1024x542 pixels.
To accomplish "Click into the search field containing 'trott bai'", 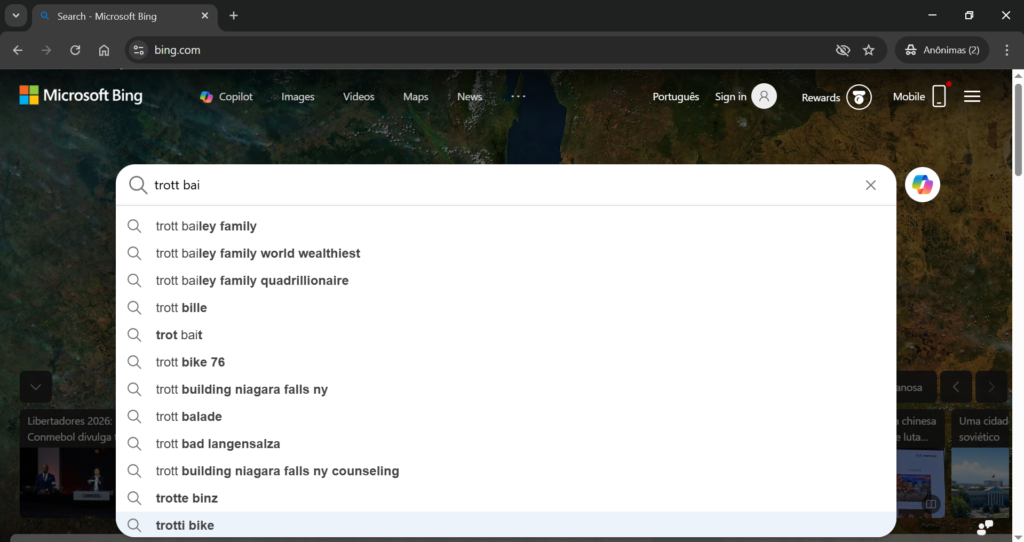I will tap(503, 185).
